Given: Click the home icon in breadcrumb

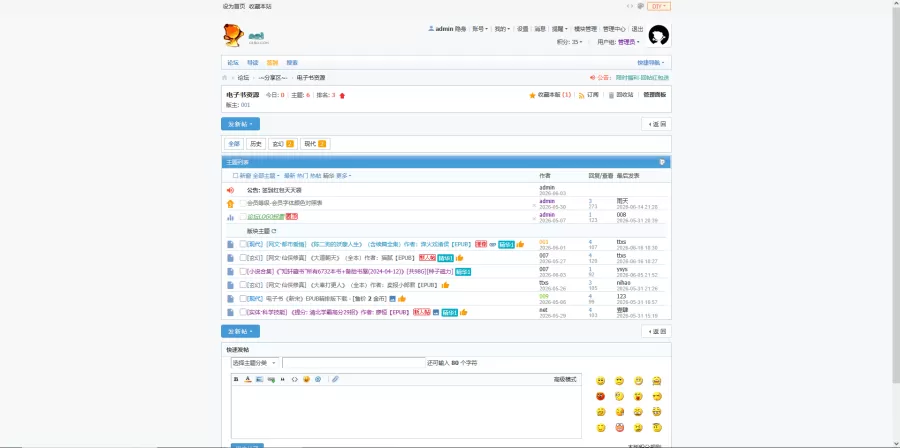Looking at the screenshot, I should (x=225, y=77).
